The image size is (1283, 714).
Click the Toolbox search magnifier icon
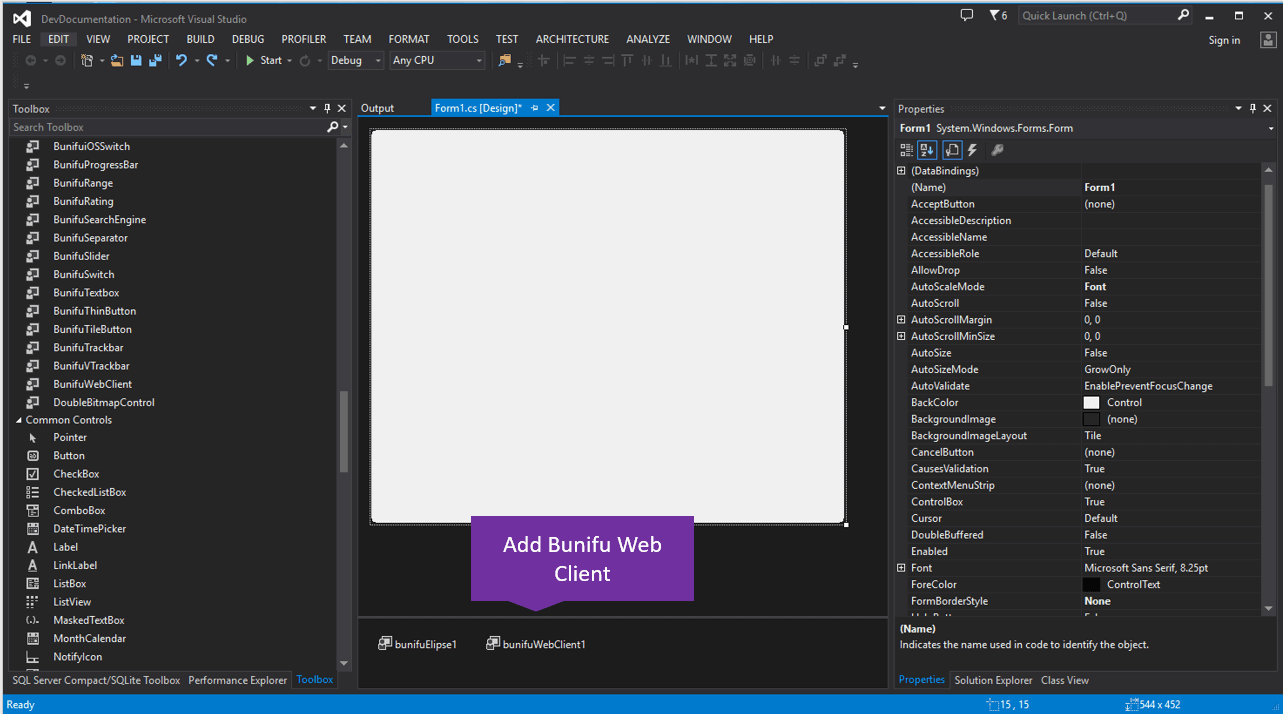pos(333,127)
